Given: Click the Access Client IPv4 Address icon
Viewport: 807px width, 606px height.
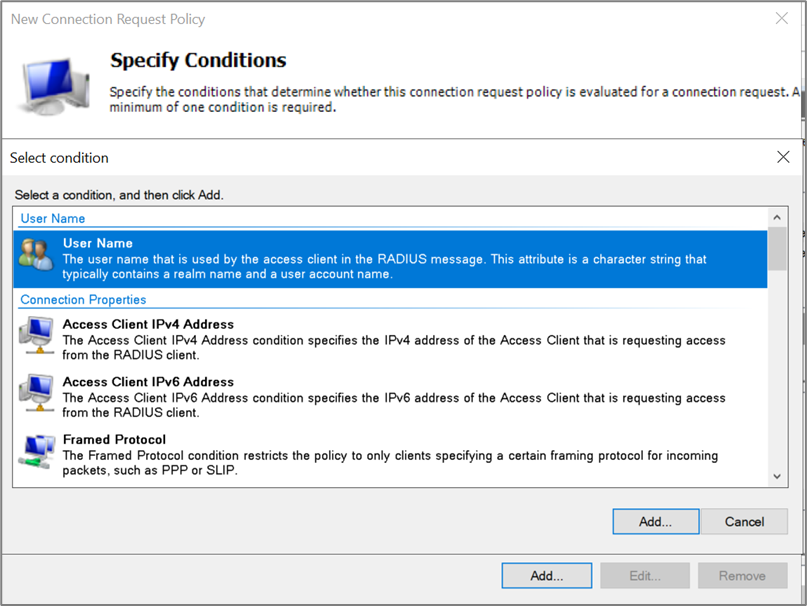Looking at the screenshot, I should [37, 335].
